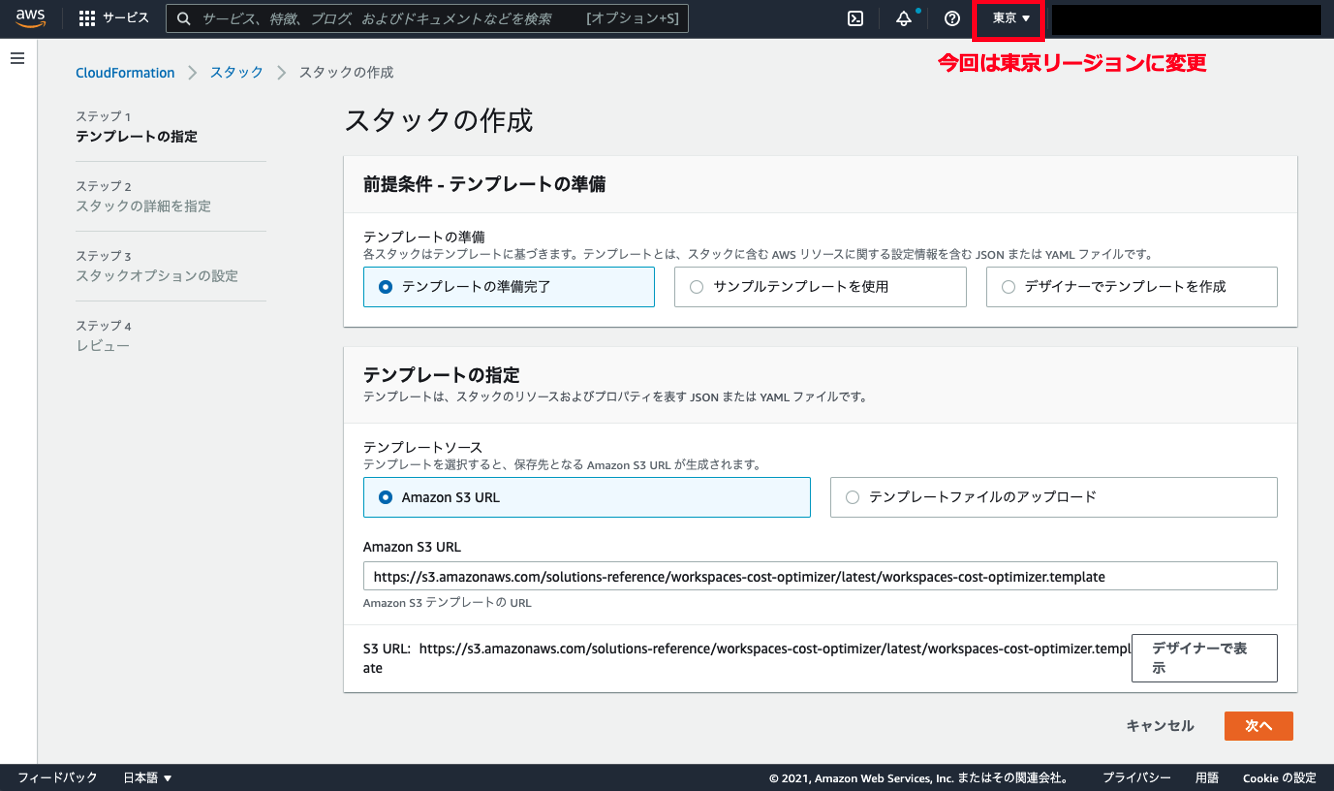The image size is (1334, 791).
Task: Open the 東京 region dropdown
Action: pyautogui.click(x=1010, y=19)
